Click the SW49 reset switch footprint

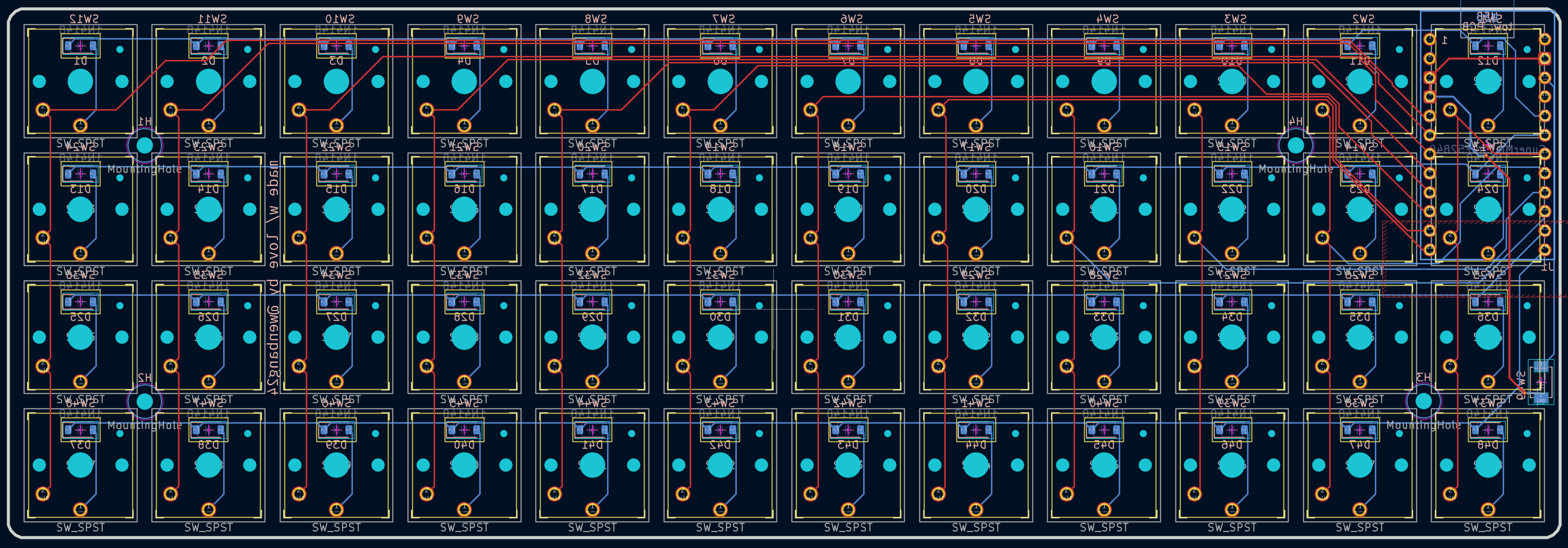(1541, 383)
